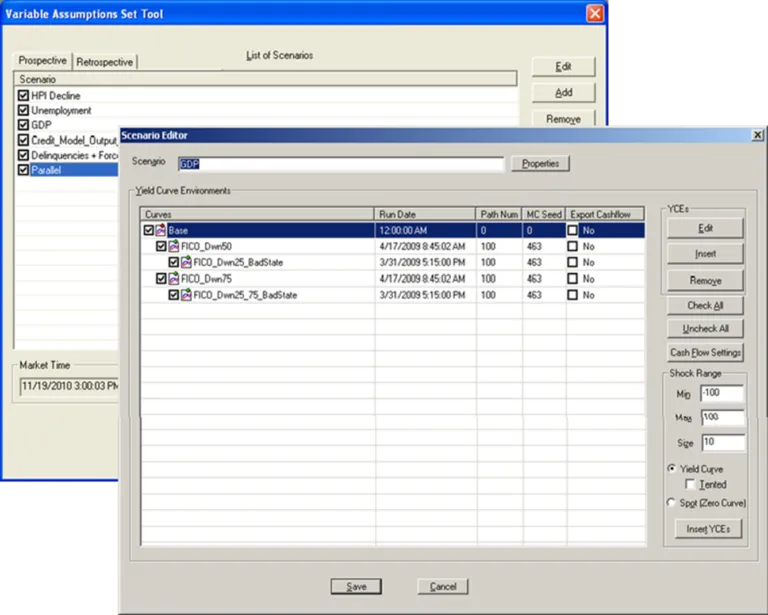
Task: Switch to the Retrospective tab
Action: 105,62
